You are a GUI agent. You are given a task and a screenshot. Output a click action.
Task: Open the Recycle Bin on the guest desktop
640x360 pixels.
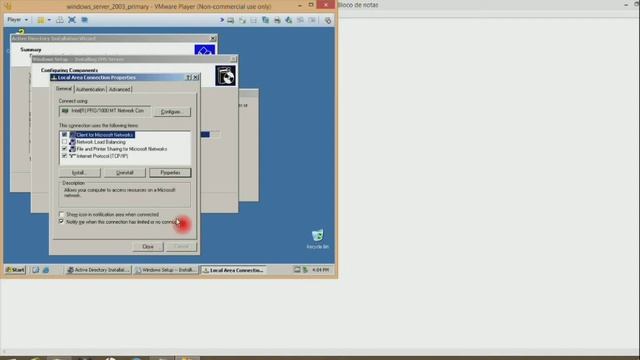pos(318,239)
